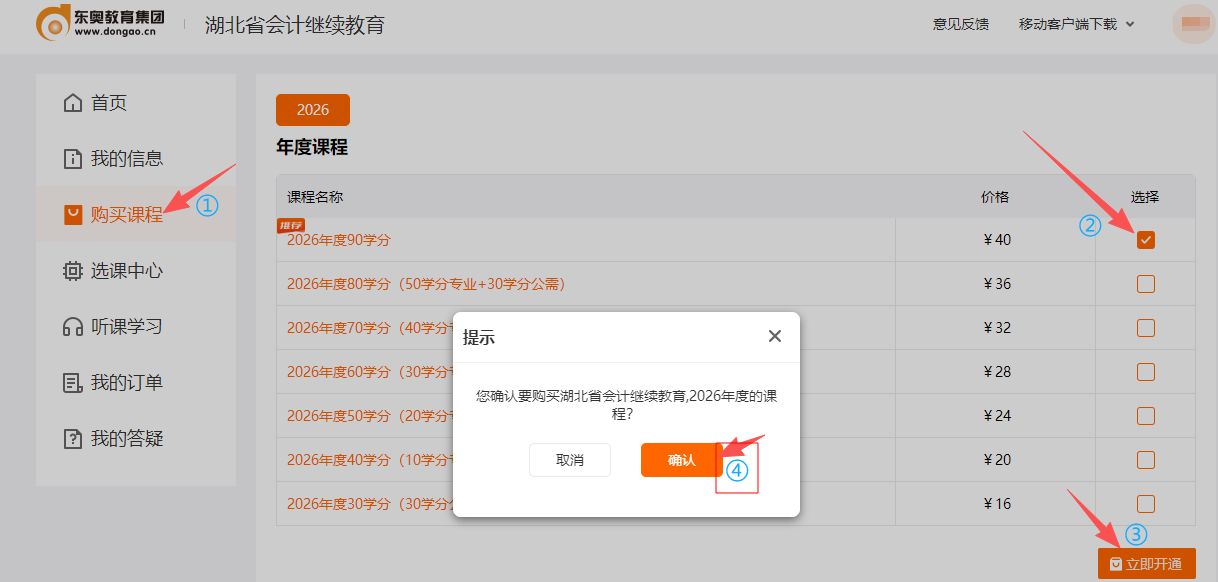Confirm purchase by clicking 确认
The width and height of the screenshot is (1218, 582).
[679, 460]
